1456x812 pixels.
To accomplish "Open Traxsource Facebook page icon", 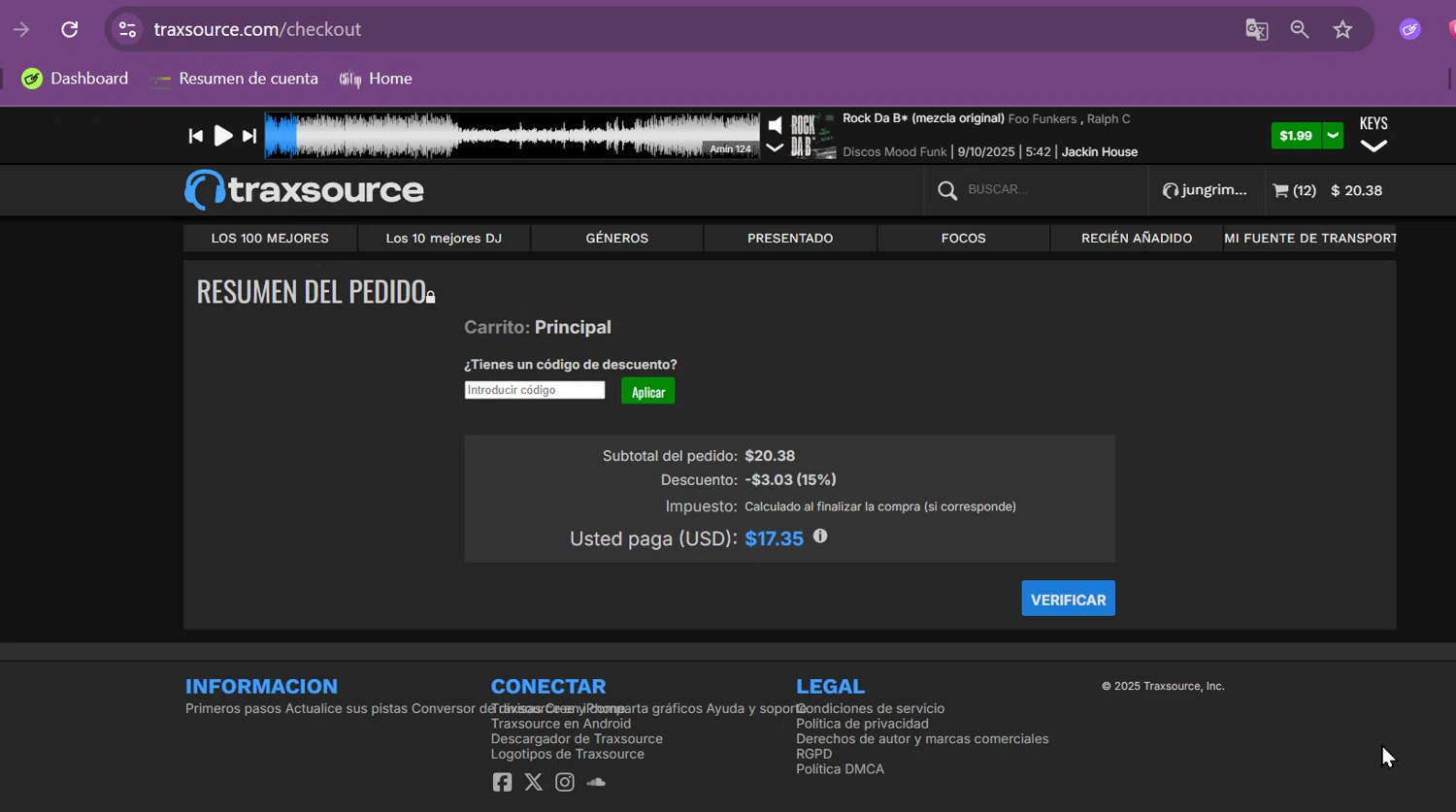I will click(502, 782).
